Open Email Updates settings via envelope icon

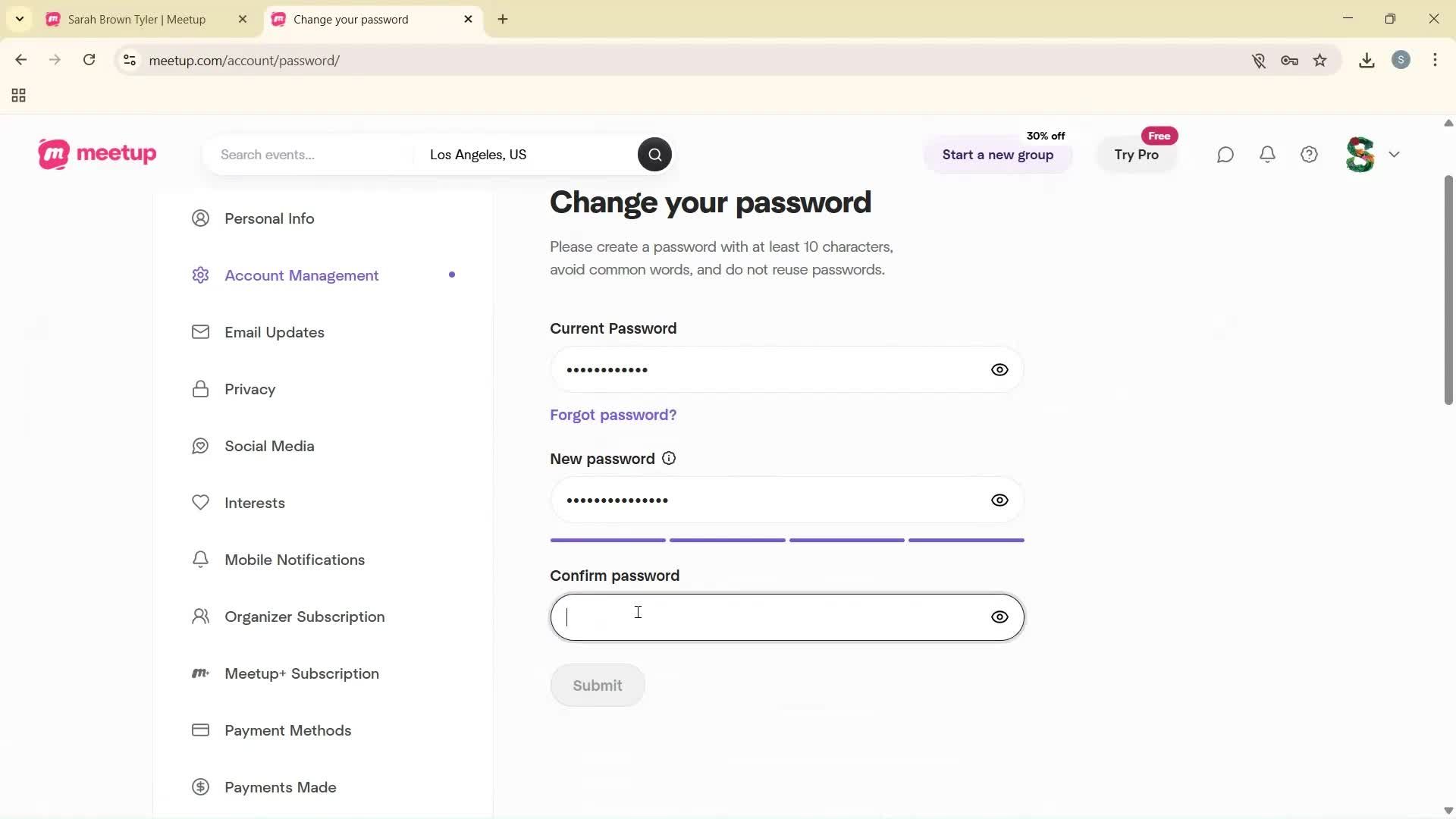(200, 331)
